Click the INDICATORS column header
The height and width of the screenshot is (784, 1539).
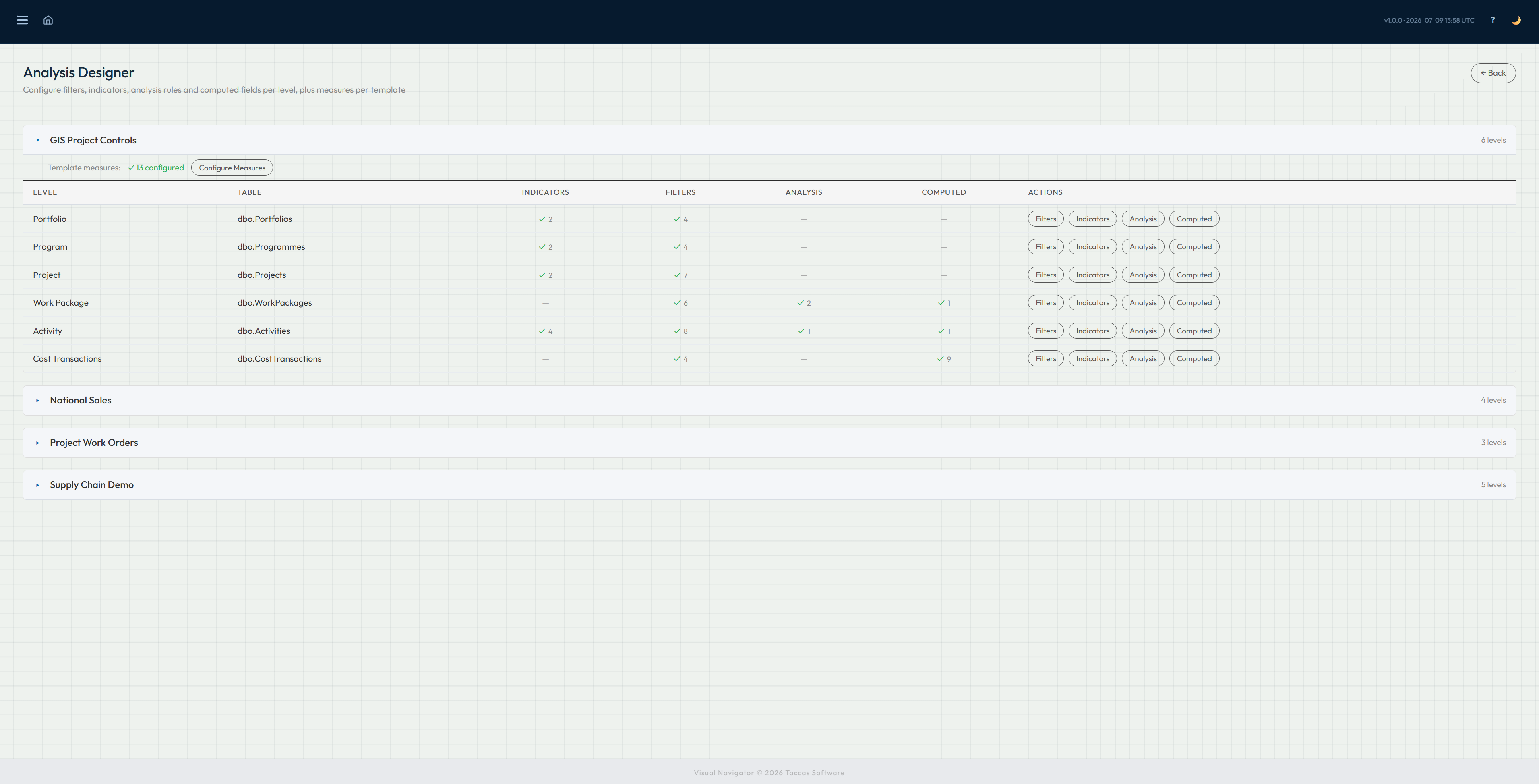click(546, 192)
